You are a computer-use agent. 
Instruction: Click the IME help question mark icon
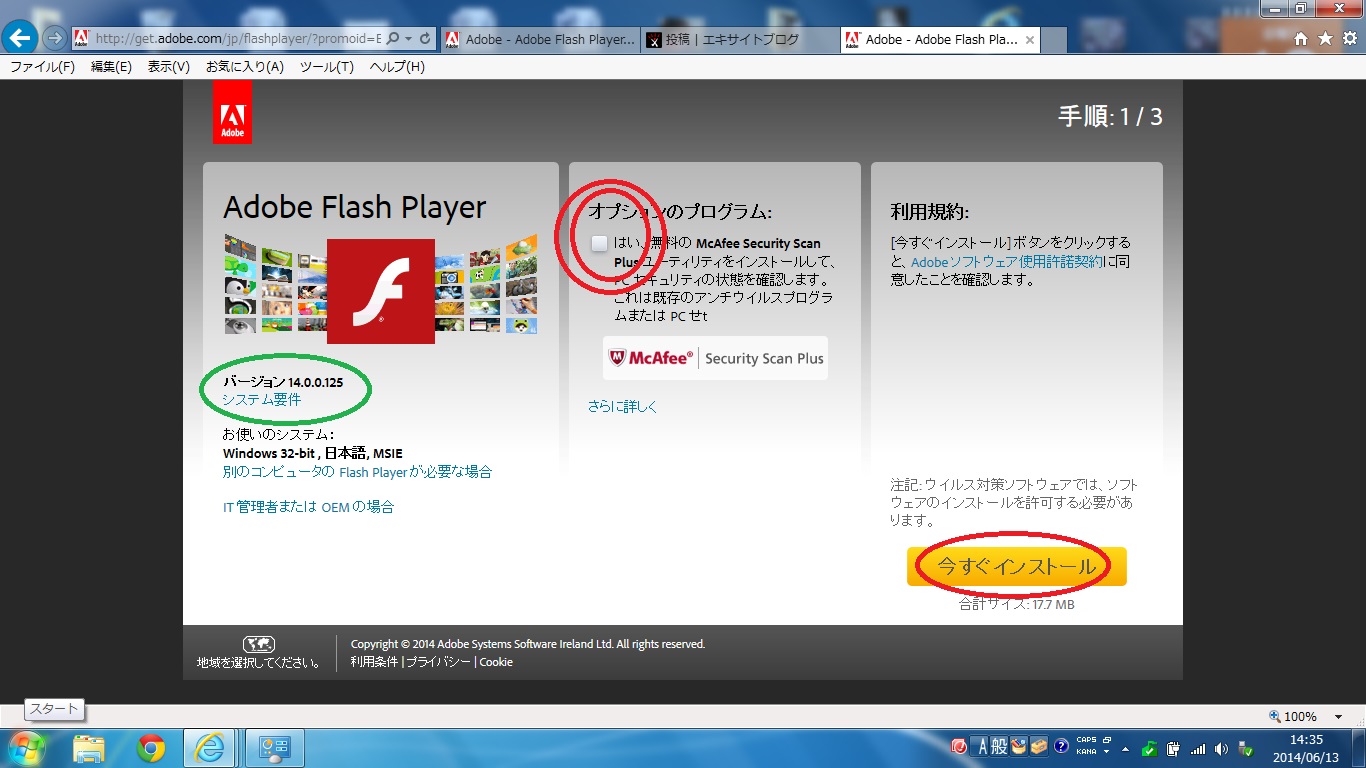(x=1062, y=745)
